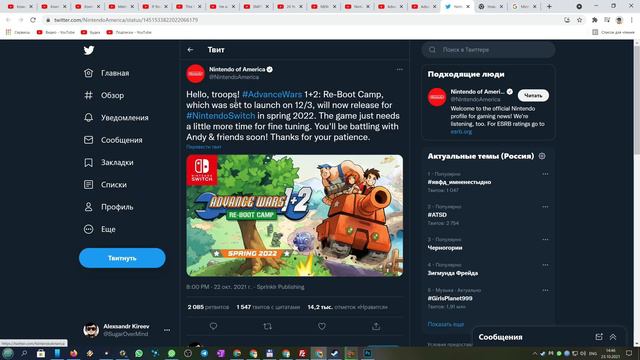Image resolution: width=640 pixels, height=360 pixels.
Task: Open the esrb.org link
Action: pyautogui.click(x=461, y=131)
